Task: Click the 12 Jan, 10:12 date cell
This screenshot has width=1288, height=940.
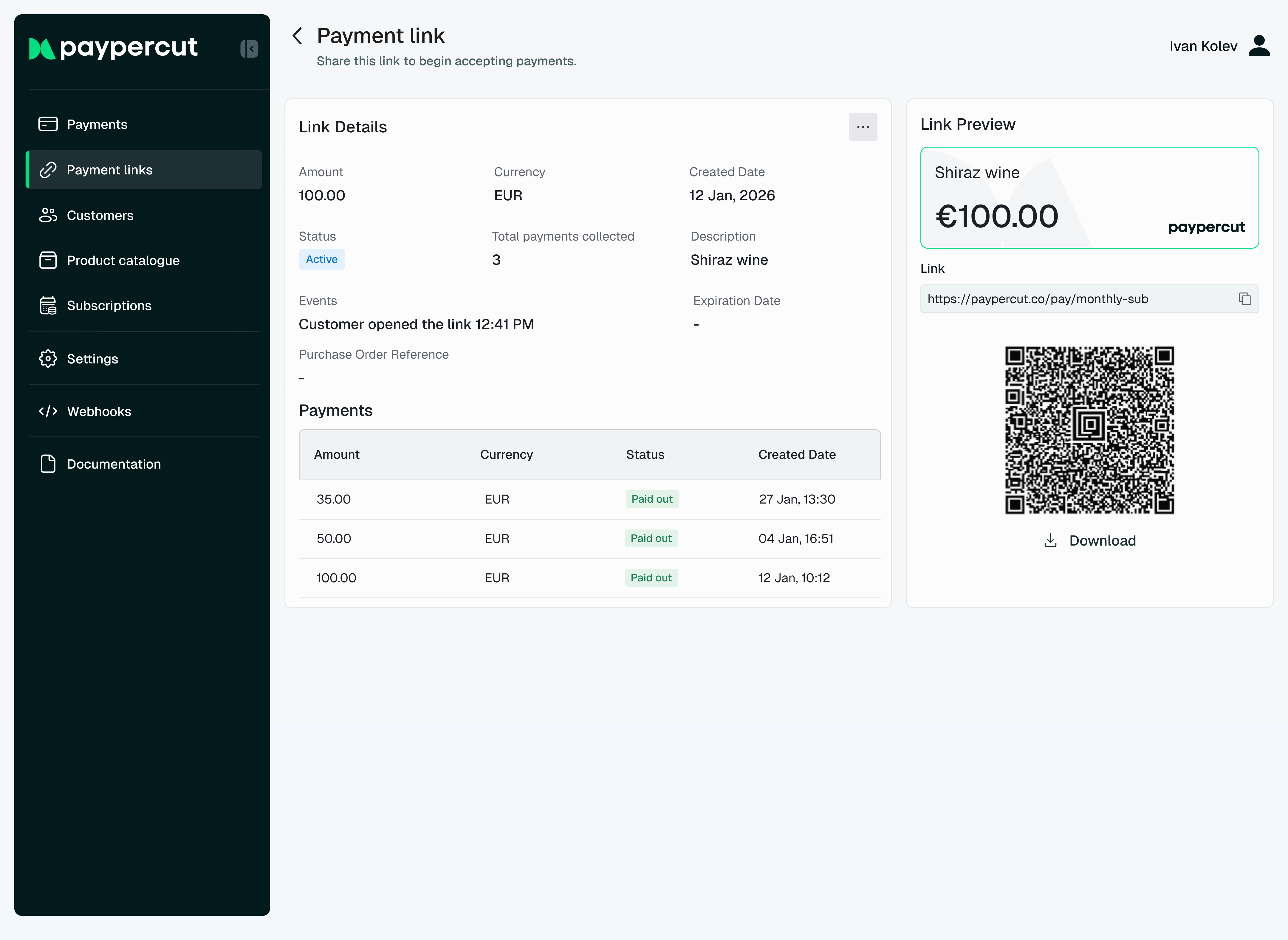Action: pos(794,577)
